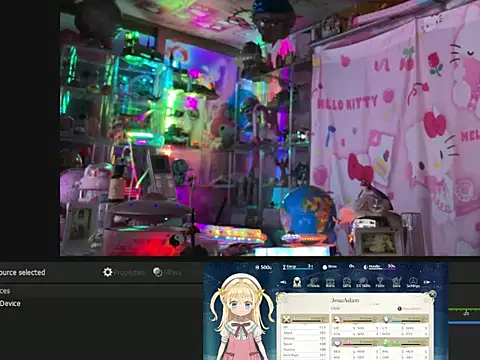Close the JesuAdam status panel

(432, 294)
